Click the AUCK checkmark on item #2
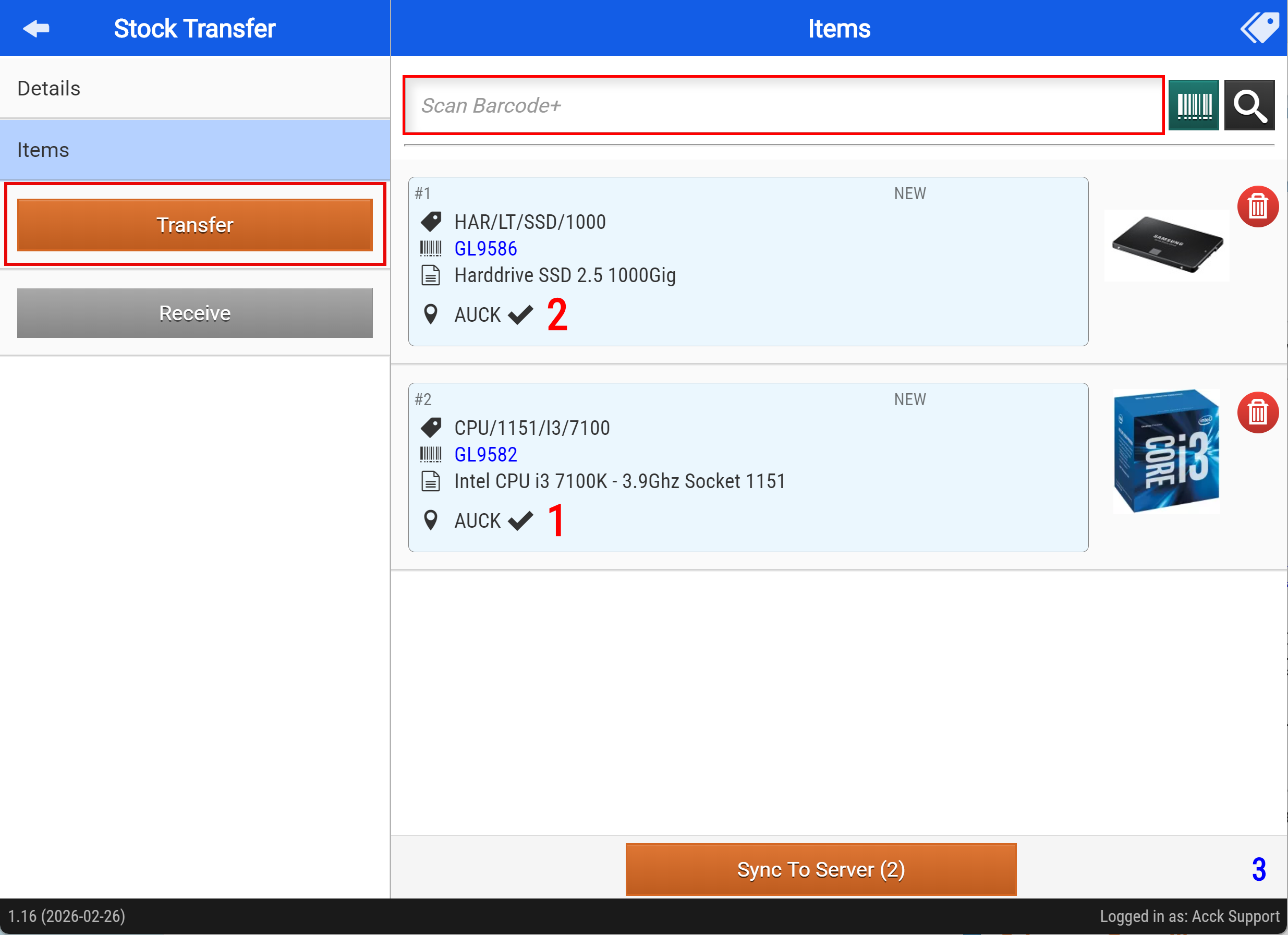The width and height of the screenshot is (1288, 935). [x=520, y=520]
